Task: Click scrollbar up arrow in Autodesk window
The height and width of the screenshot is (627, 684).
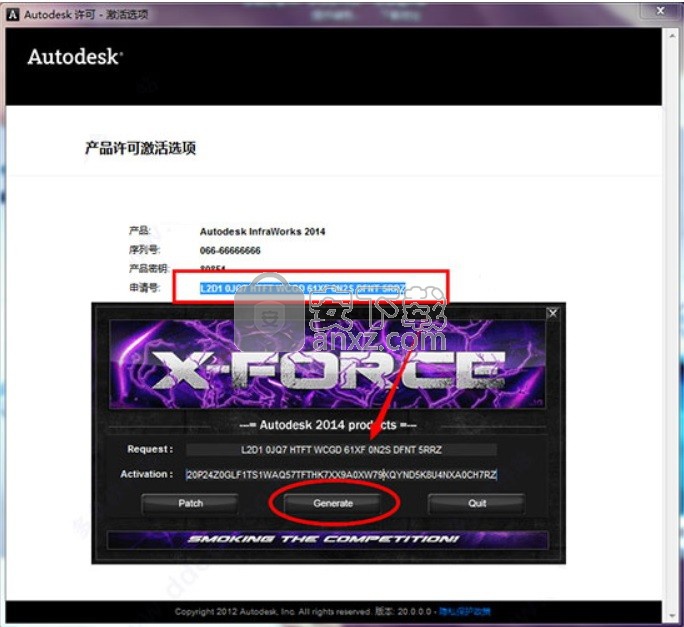Action: (672, 36)
